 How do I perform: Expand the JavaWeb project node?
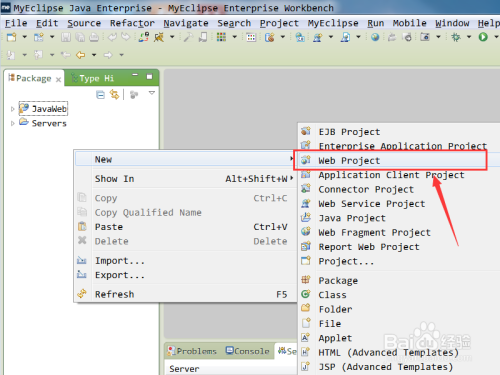click(x=12, y=109)
